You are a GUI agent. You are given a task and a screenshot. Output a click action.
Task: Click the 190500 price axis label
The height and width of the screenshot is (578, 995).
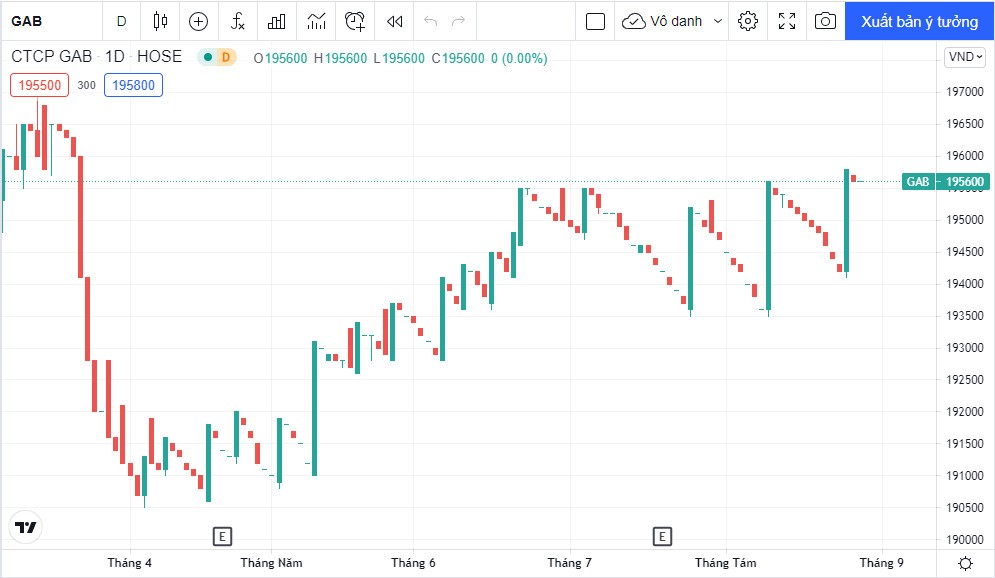(x=965, y=507)
